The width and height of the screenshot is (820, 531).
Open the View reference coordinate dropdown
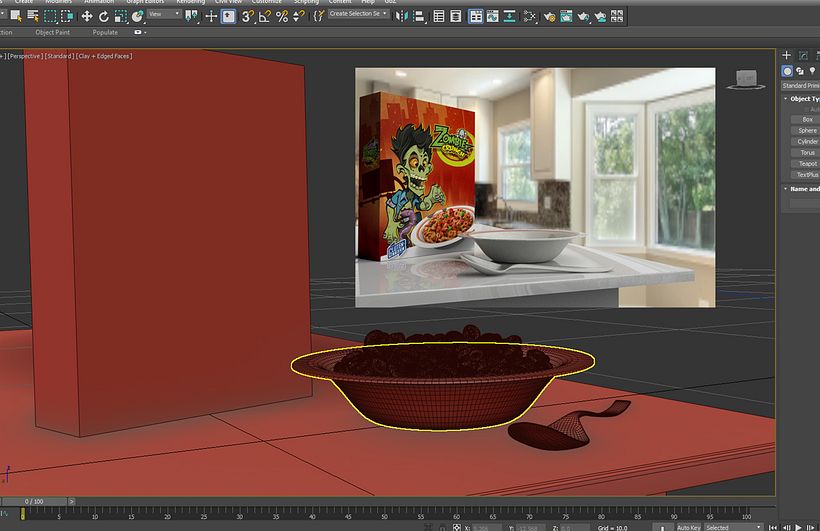pyautogui.click(x=166, y=15)
